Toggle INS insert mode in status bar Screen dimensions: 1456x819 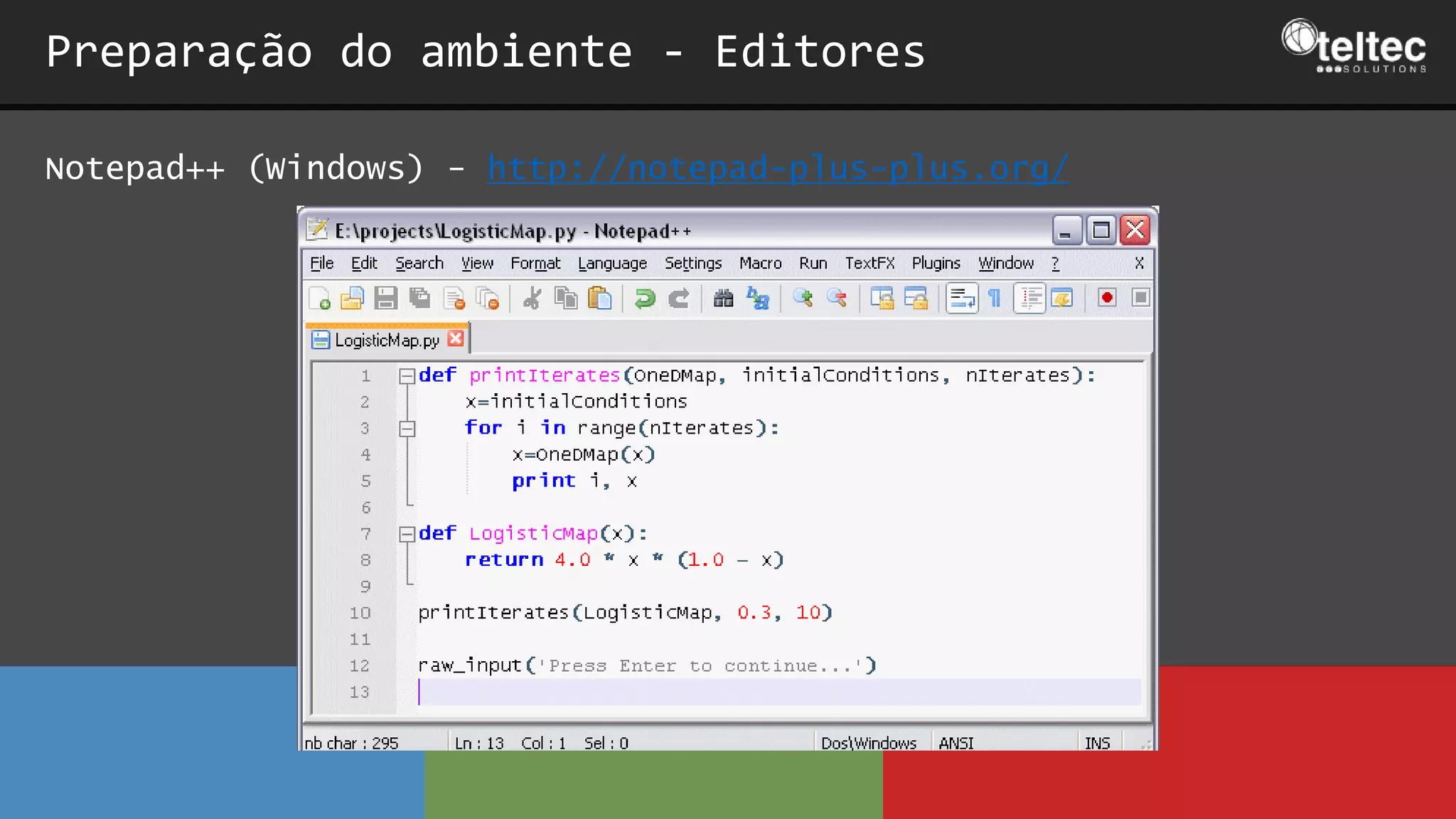pyautogui.click(x=1097, y=743)
